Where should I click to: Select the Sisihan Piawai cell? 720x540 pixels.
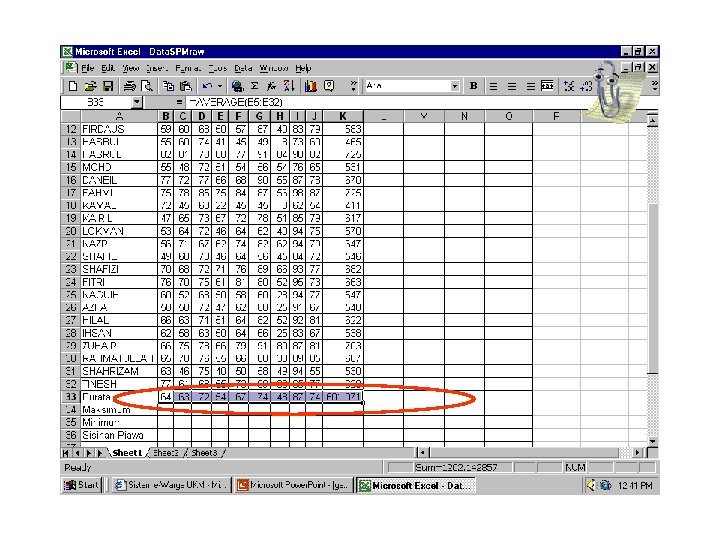119,435
